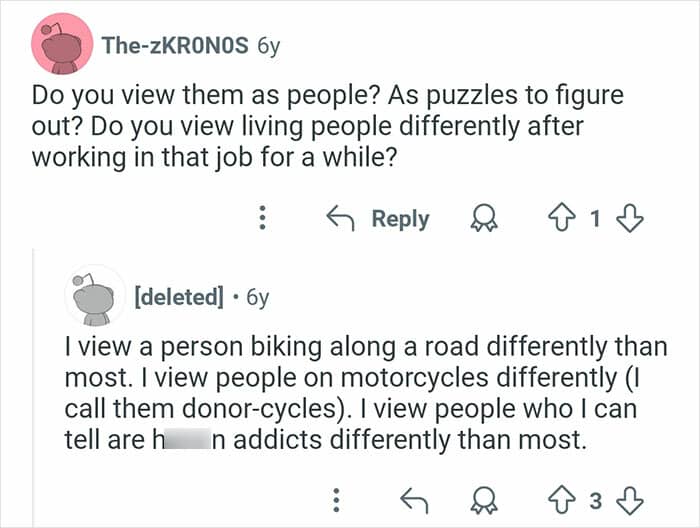Reply to the deleted user's comment
The width and height of the screenshot is (700, 528).
pyautogui.click(x=411, y=495)
